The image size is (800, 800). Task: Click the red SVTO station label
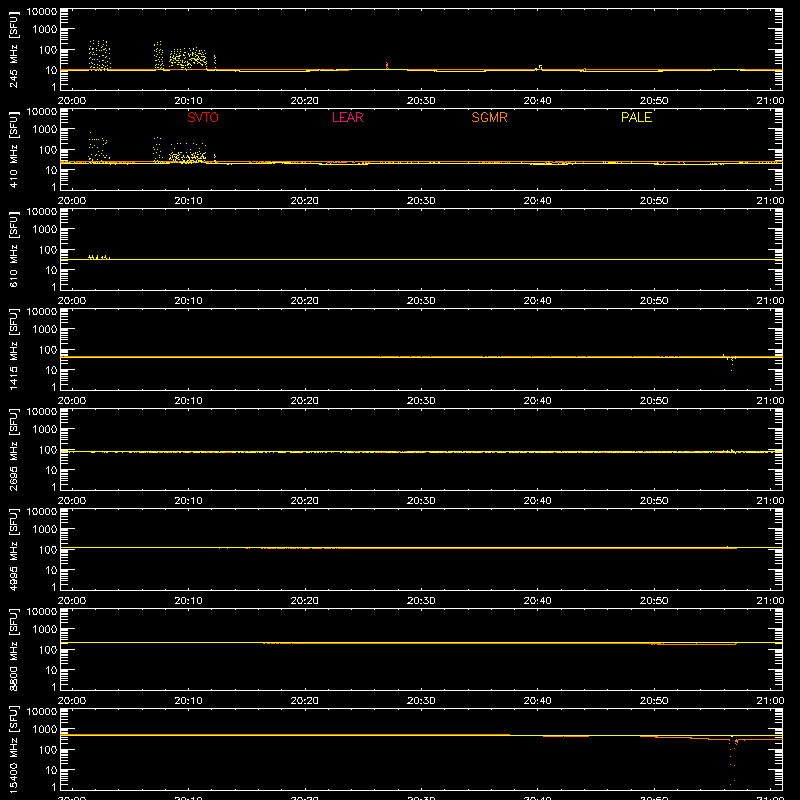click(x=203, y=117)
